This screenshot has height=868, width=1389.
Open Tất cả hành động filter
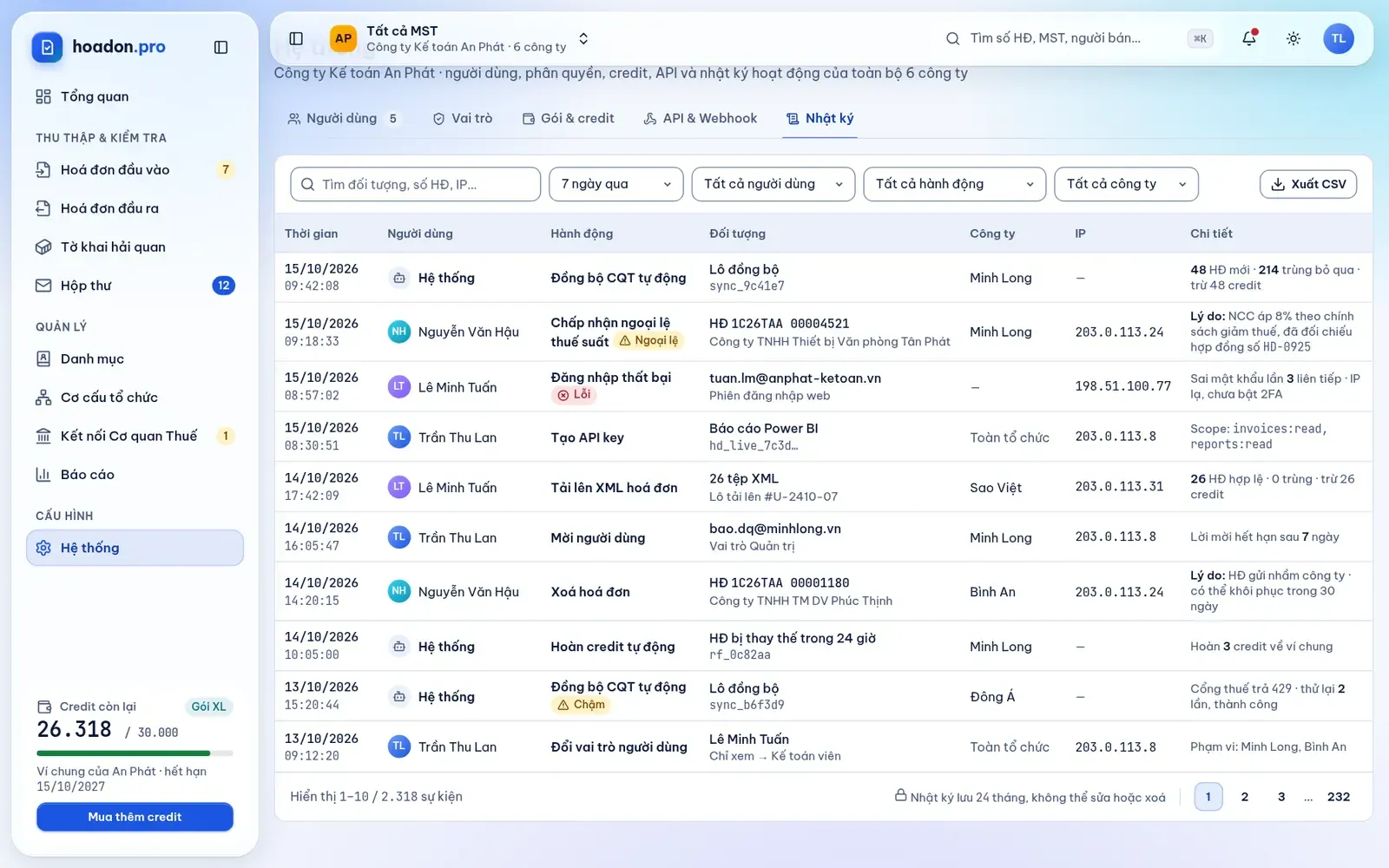954,184
